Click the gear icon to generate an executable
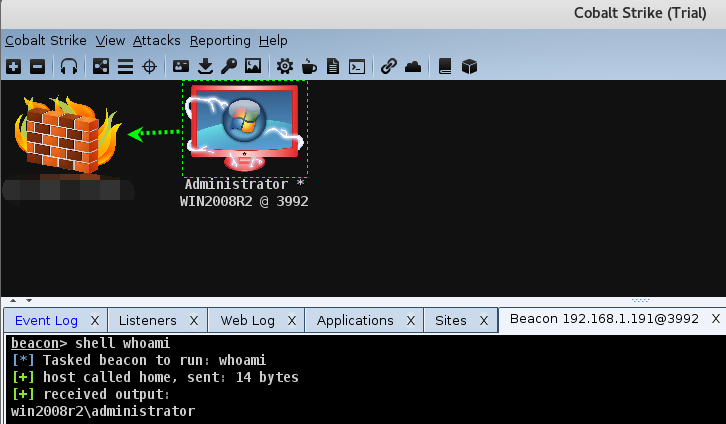Image resolution: width=726 pixels, height=424 pixels. click(x=285, y=67)
